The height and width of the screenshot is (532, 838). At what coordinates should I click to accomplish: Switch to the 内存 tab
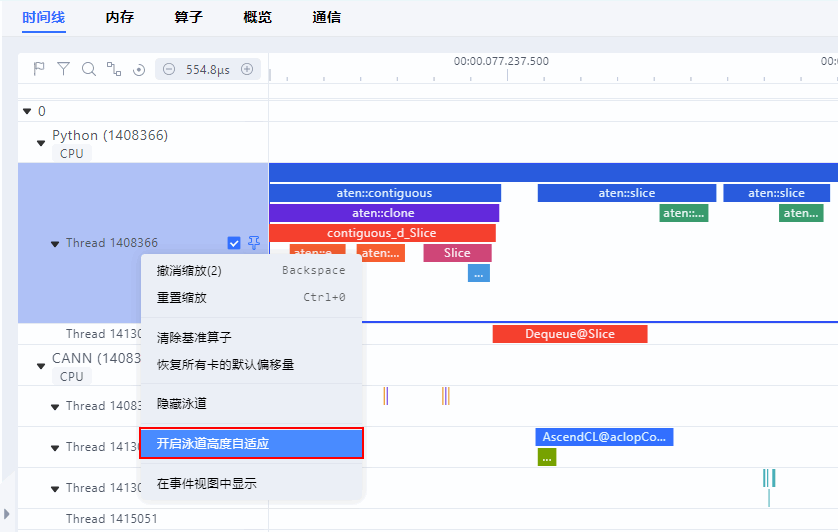pos(120,17)
